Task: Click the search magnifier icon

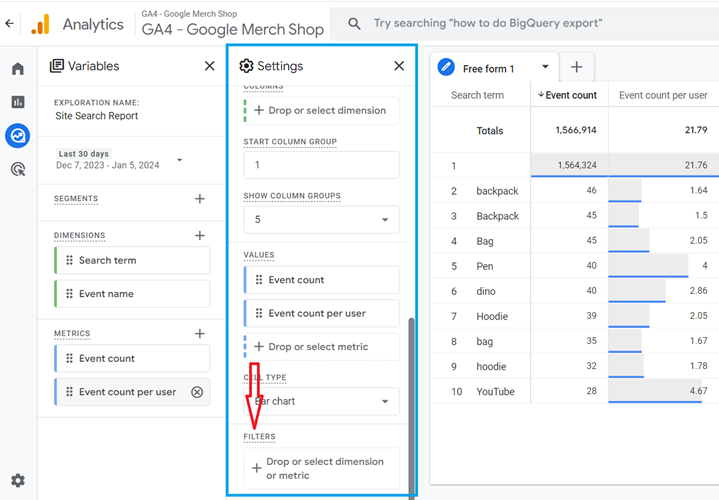Action: [354, 23]
